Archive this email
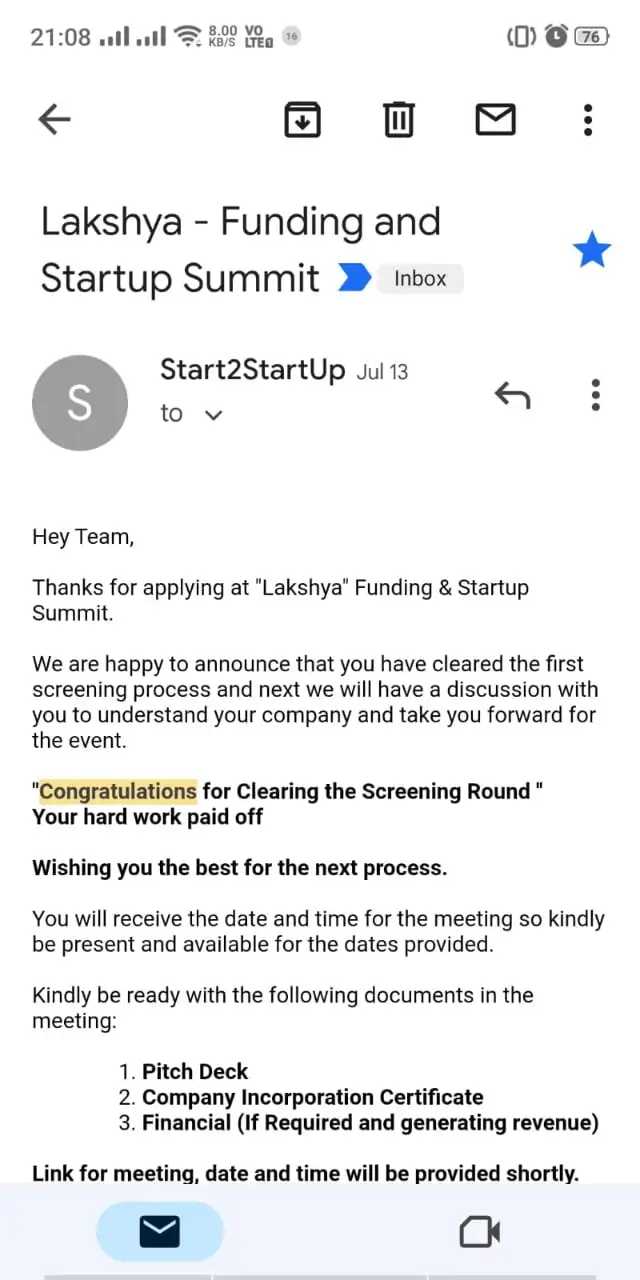Screen dimensions: 640x1280 [303, 120]
